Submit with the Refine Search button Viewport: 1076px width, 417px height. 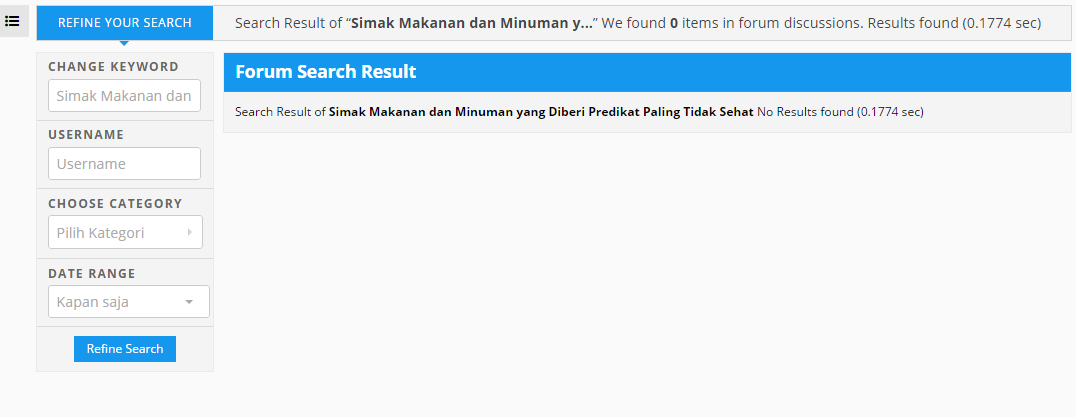[x=125, y=348]
